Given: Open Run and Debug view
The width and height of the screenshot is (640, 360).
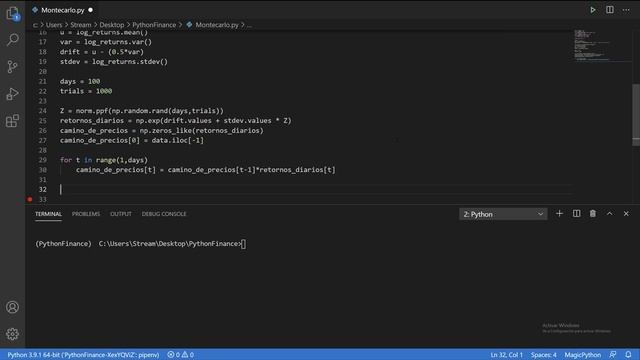Looking at the screenshot, I should coord(13,94).
